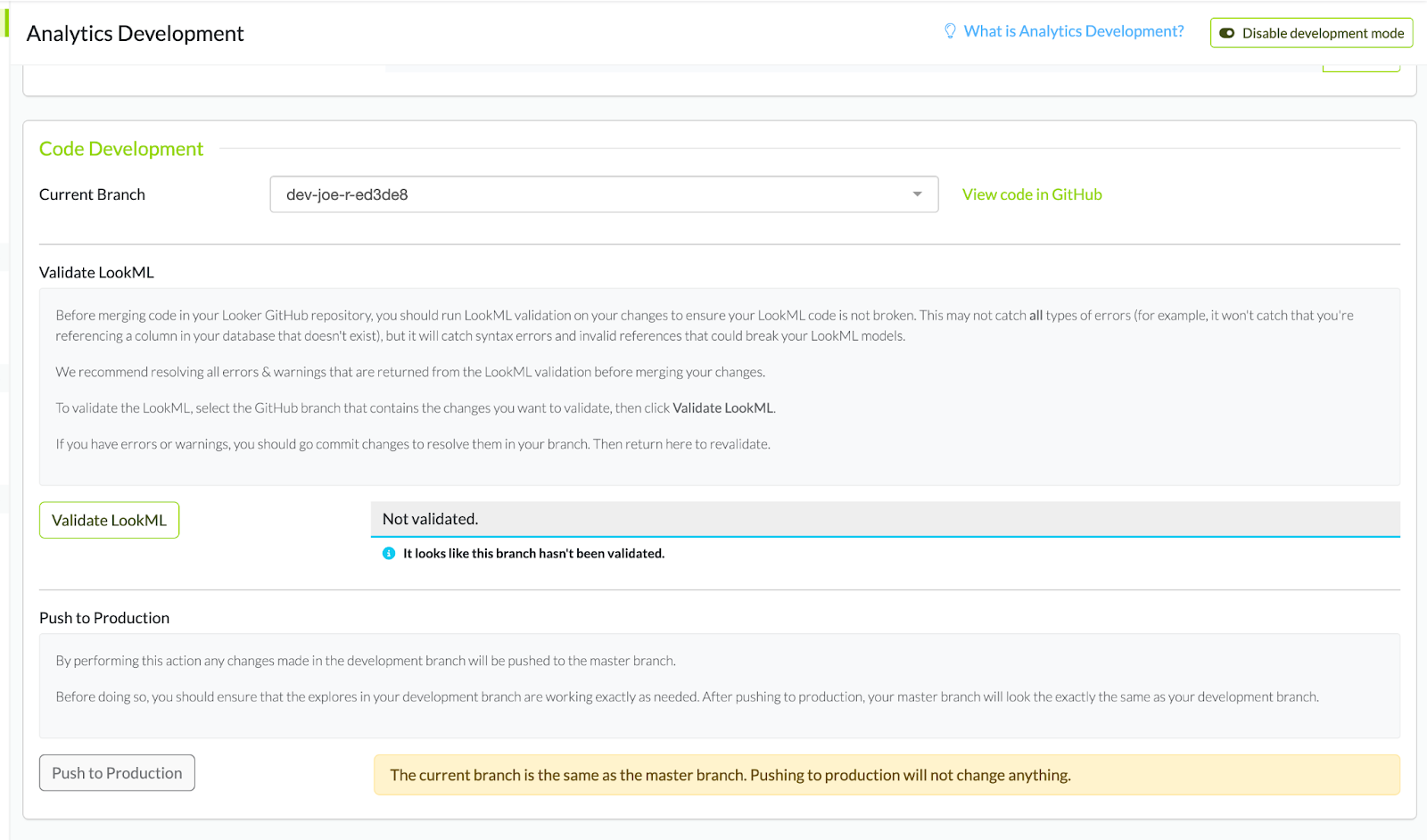
Task: Click the Analytics Development page title
Action: pyautogui.click(x=135, y=34)
